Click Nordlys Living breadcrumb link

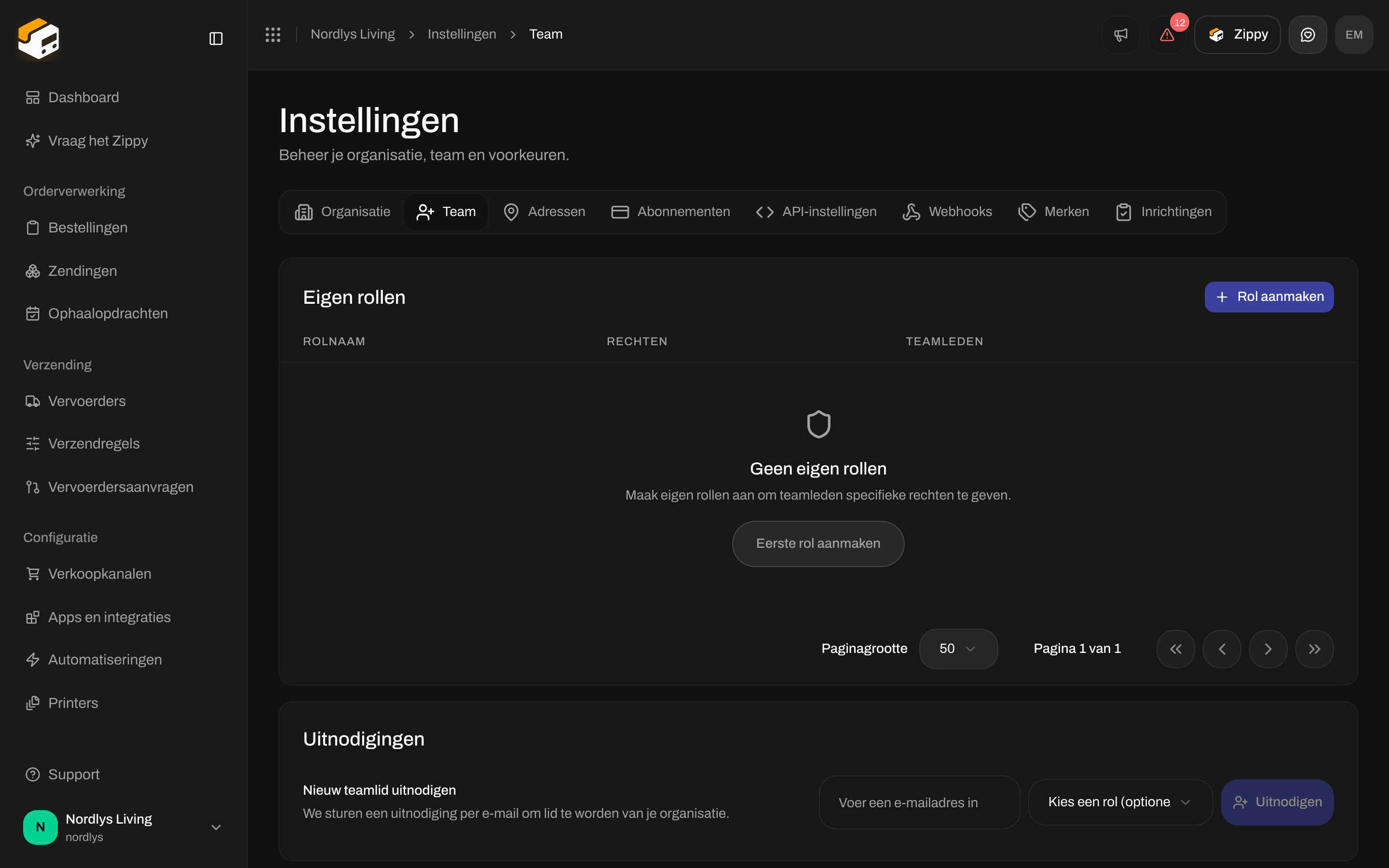click(x=353, y=34)
